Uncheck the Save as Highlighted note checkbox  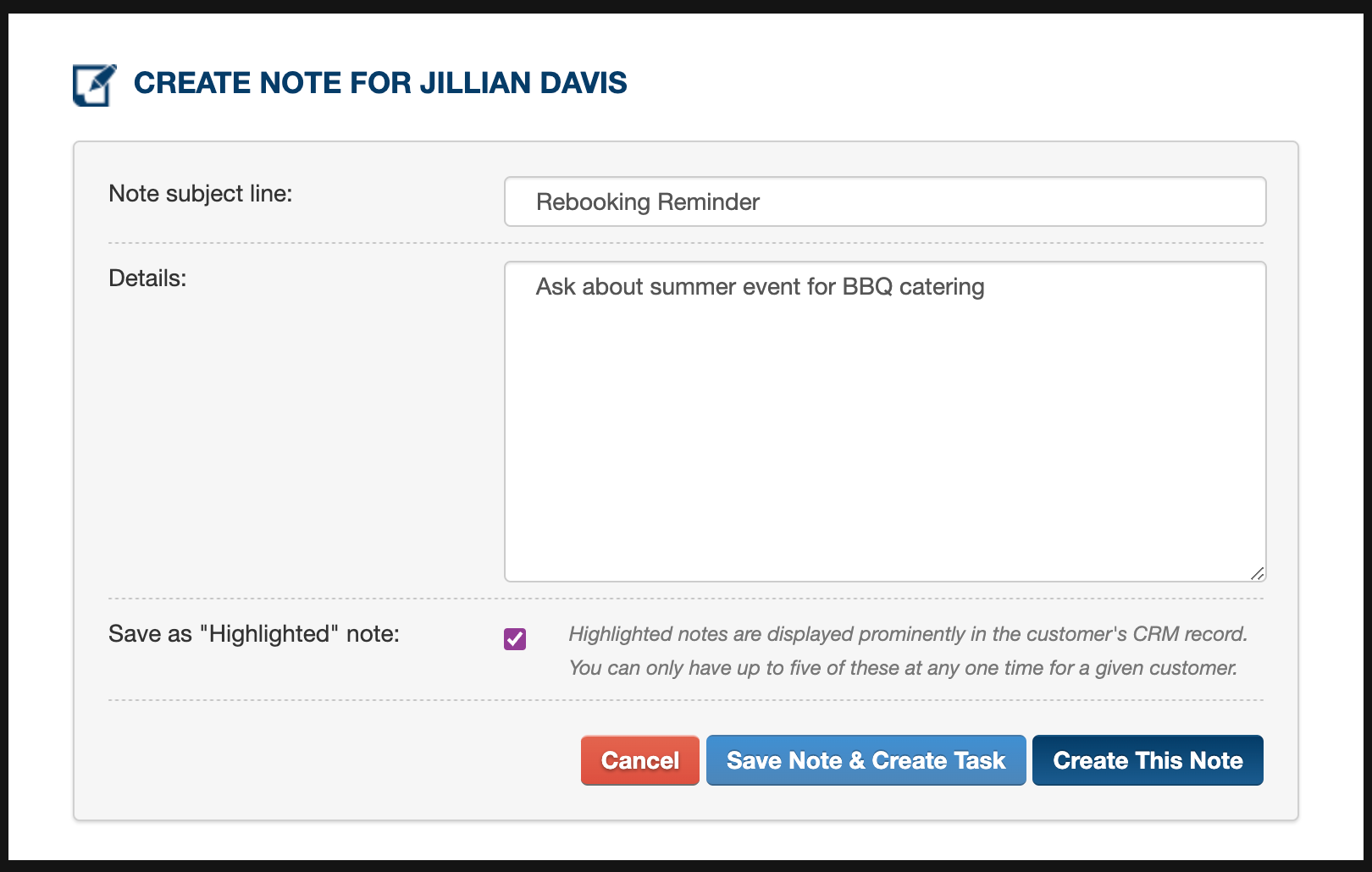point(515,639)
